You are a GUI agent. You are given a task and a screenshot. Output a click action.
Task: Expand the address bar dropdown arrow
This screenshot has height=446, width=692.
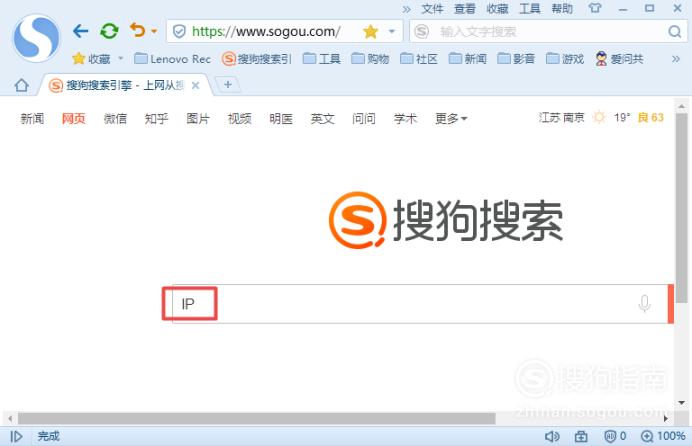point(391,31)
